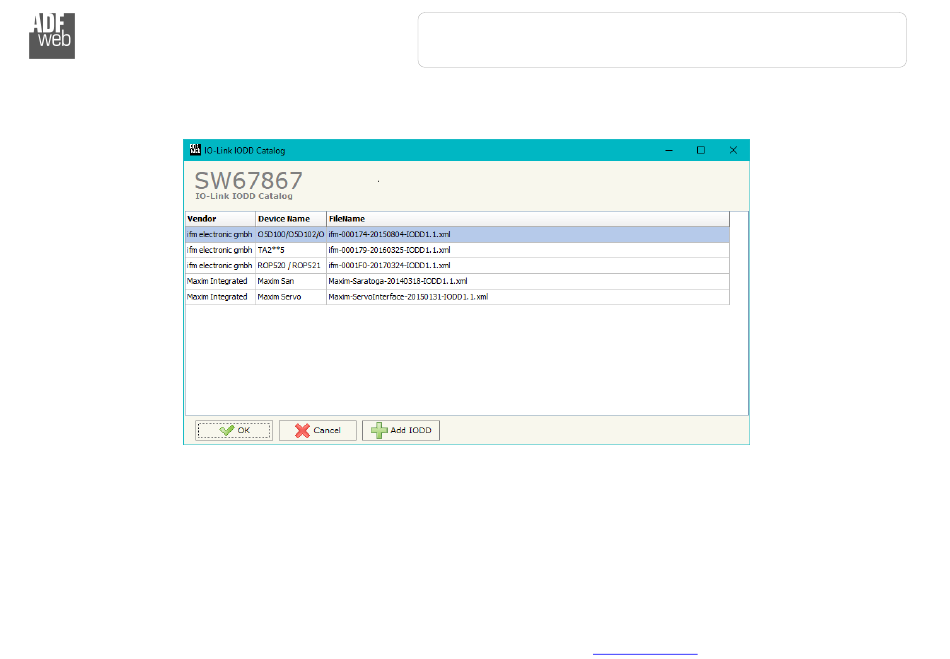Select row ifm-000179-20160325-IODD1.1.xml
Viewport: 950px width, 659px height.
(x=457, y=250)
